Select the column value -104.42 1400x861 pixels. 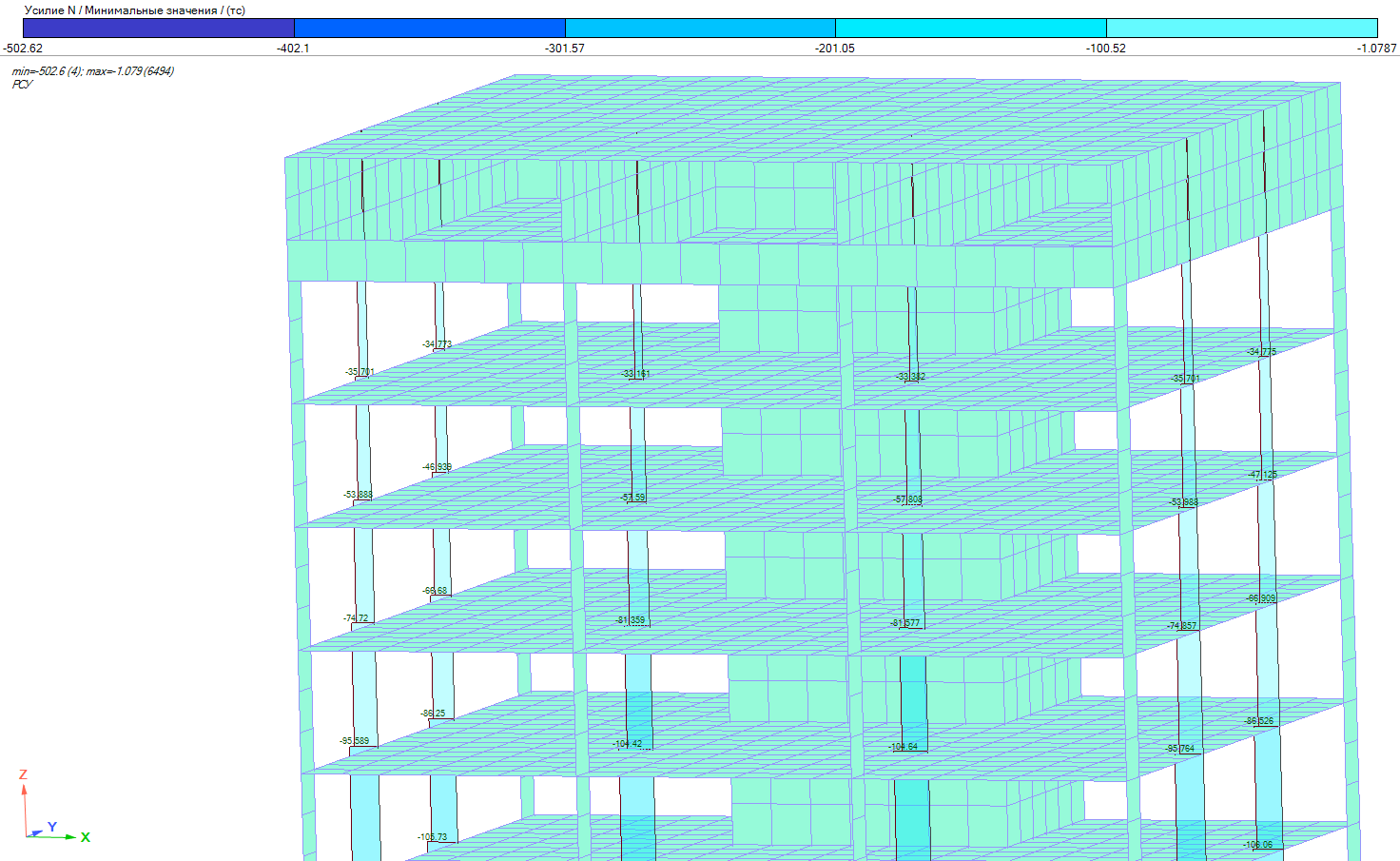(x=628, y=744)
